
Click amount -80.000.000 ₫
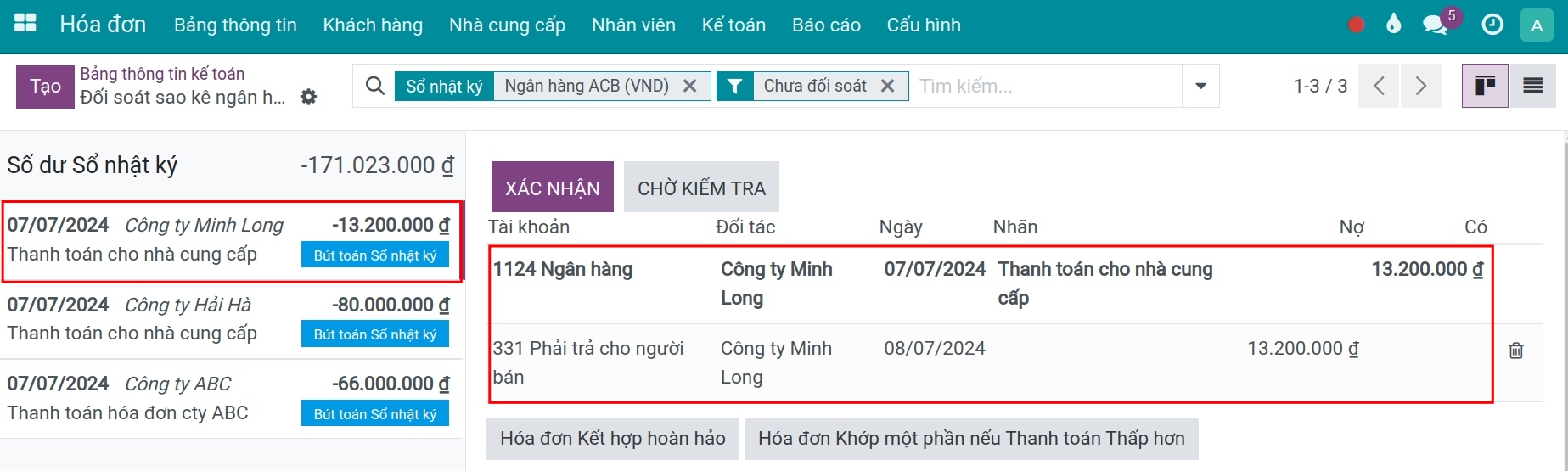pos(391,305)
